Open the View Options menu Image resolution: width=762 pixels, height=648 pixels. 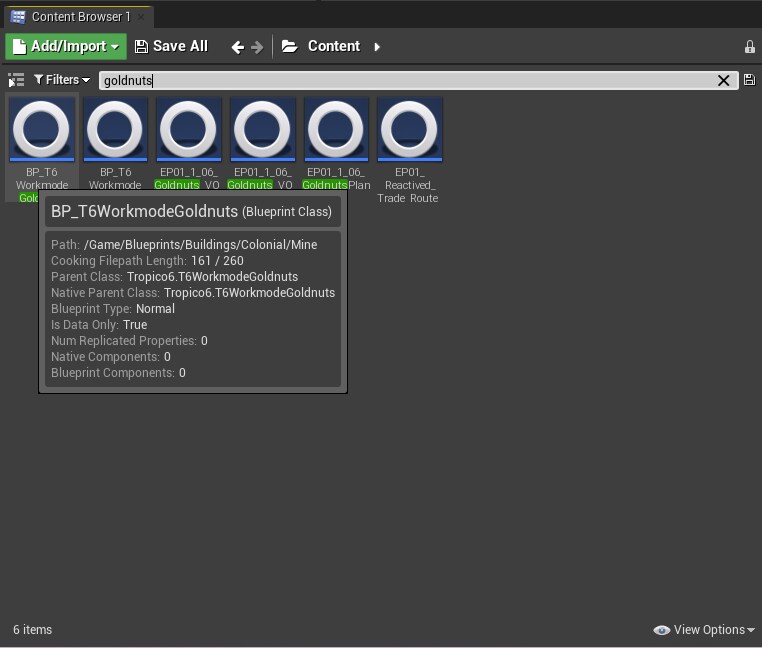click(x=704, y=630)
